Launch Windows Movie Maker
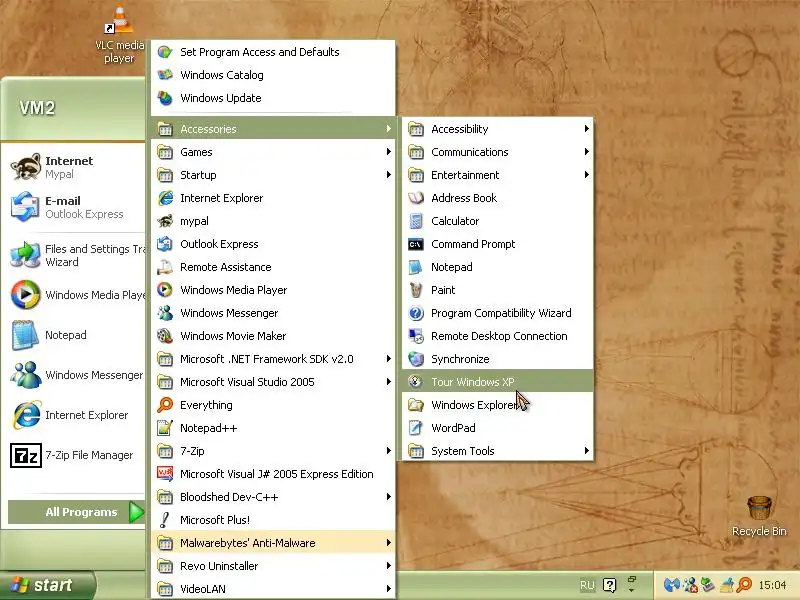The height and width of the screenshot is (600, 800). (x=273, y=336)
